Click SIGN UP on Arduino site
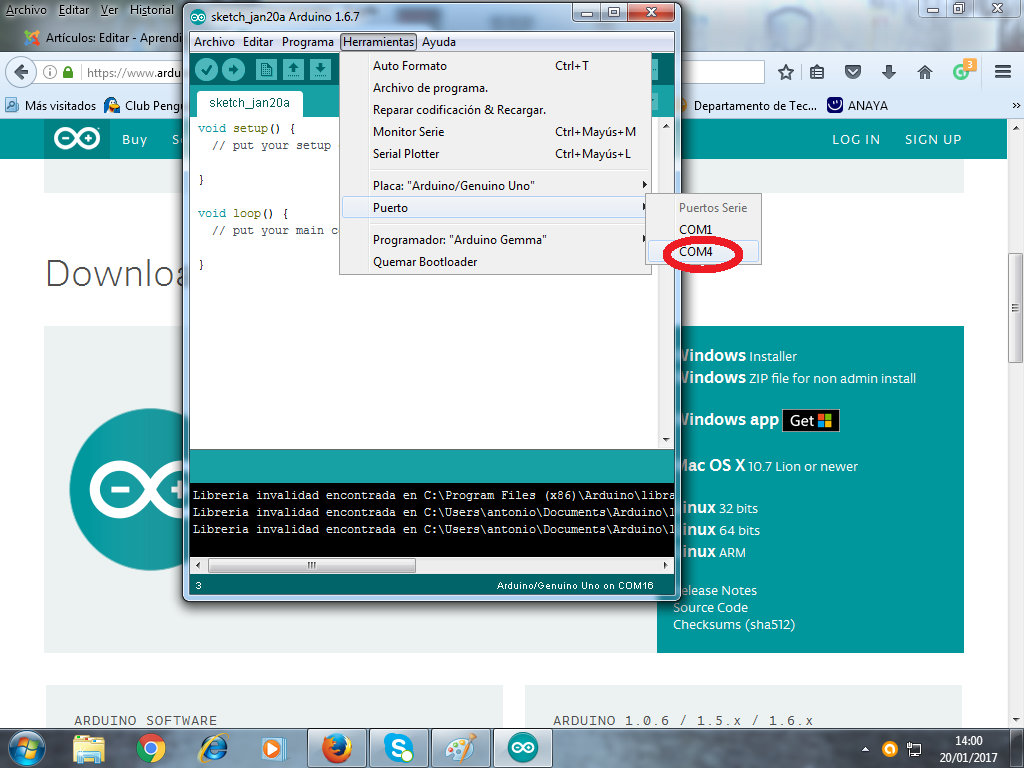 [933, 139]
